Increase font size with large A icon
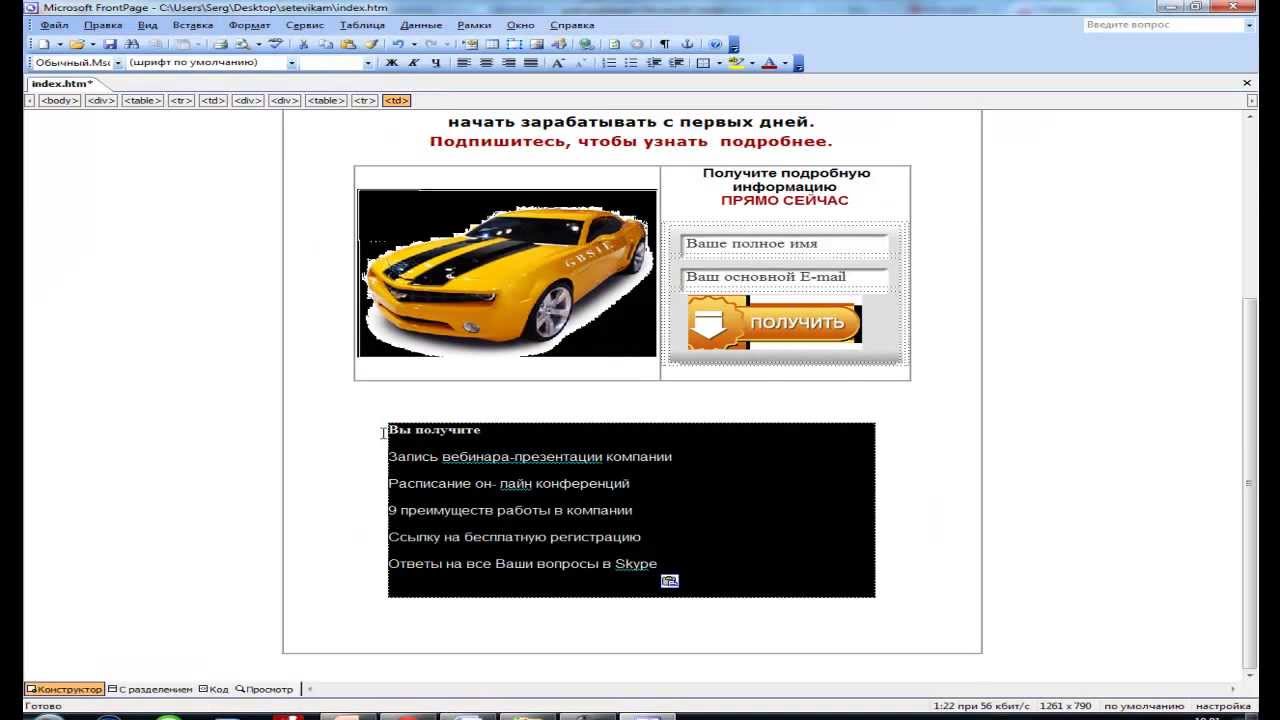 pyautogui.click(x=558, y=63)
